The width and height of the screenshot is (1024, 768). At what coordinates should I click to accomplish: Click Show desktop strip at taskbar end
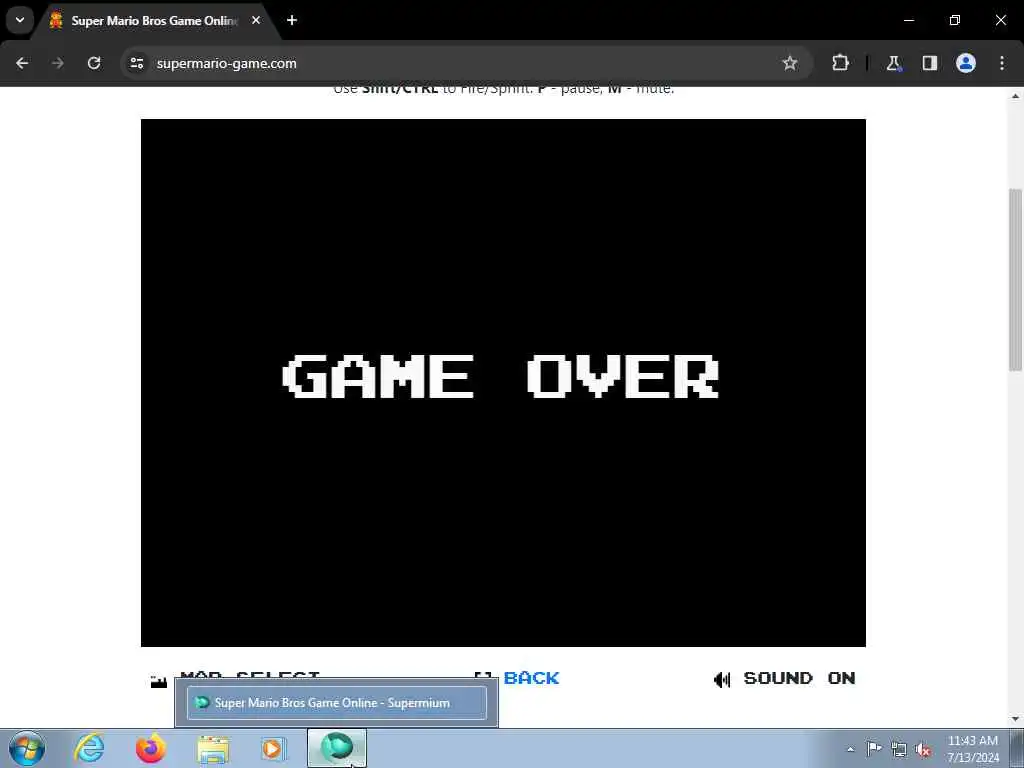click(1017, 748)
